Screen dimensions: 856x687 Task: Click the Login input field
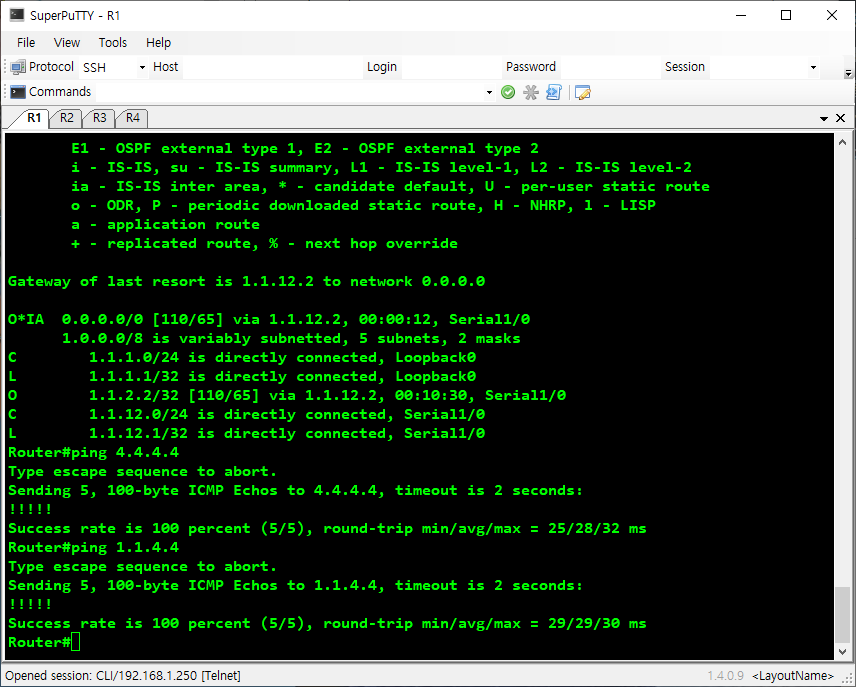[451, 67]
